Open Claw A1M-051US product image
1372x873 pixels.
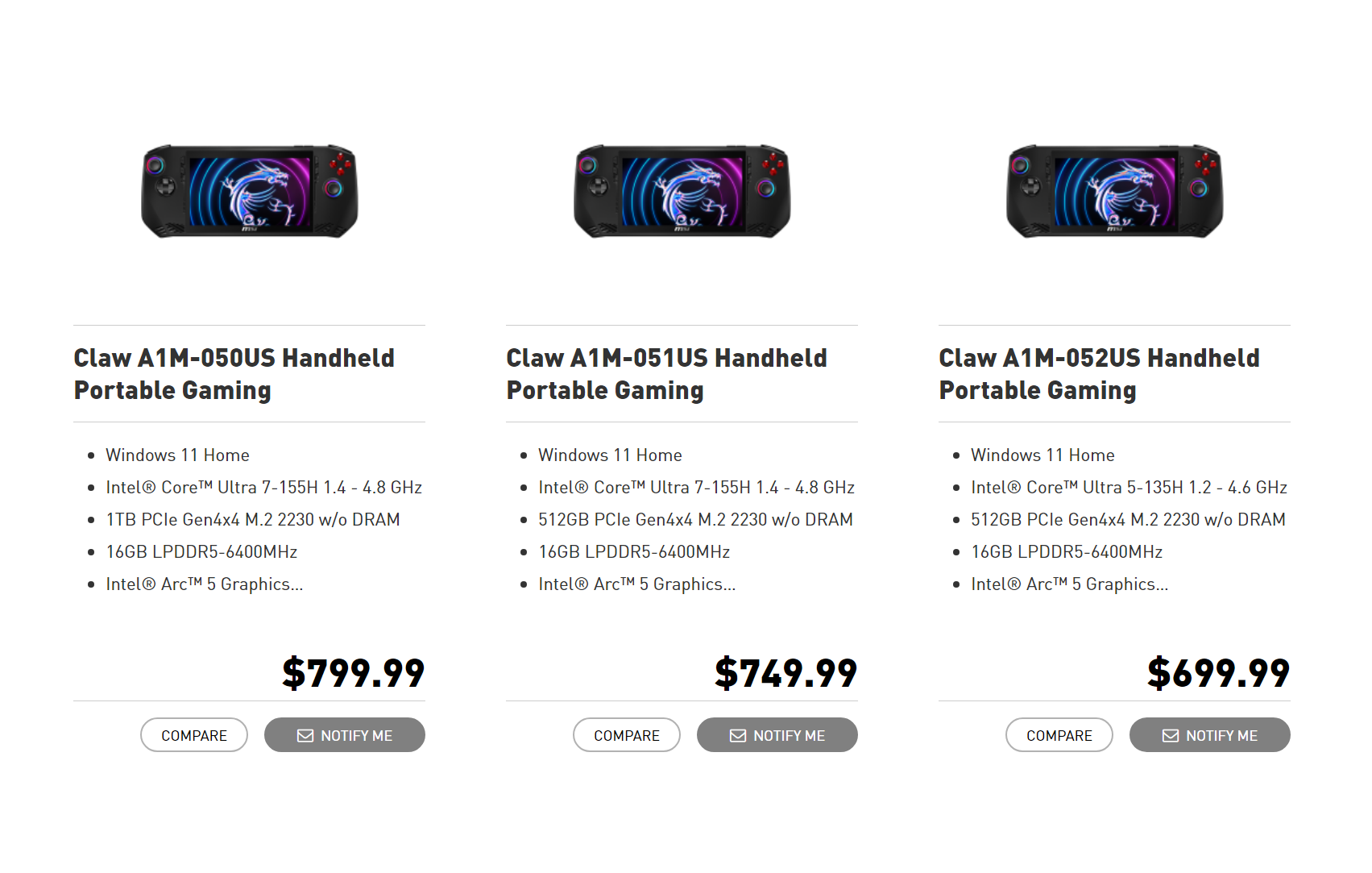pyautogui.click(x=682, y=192)
